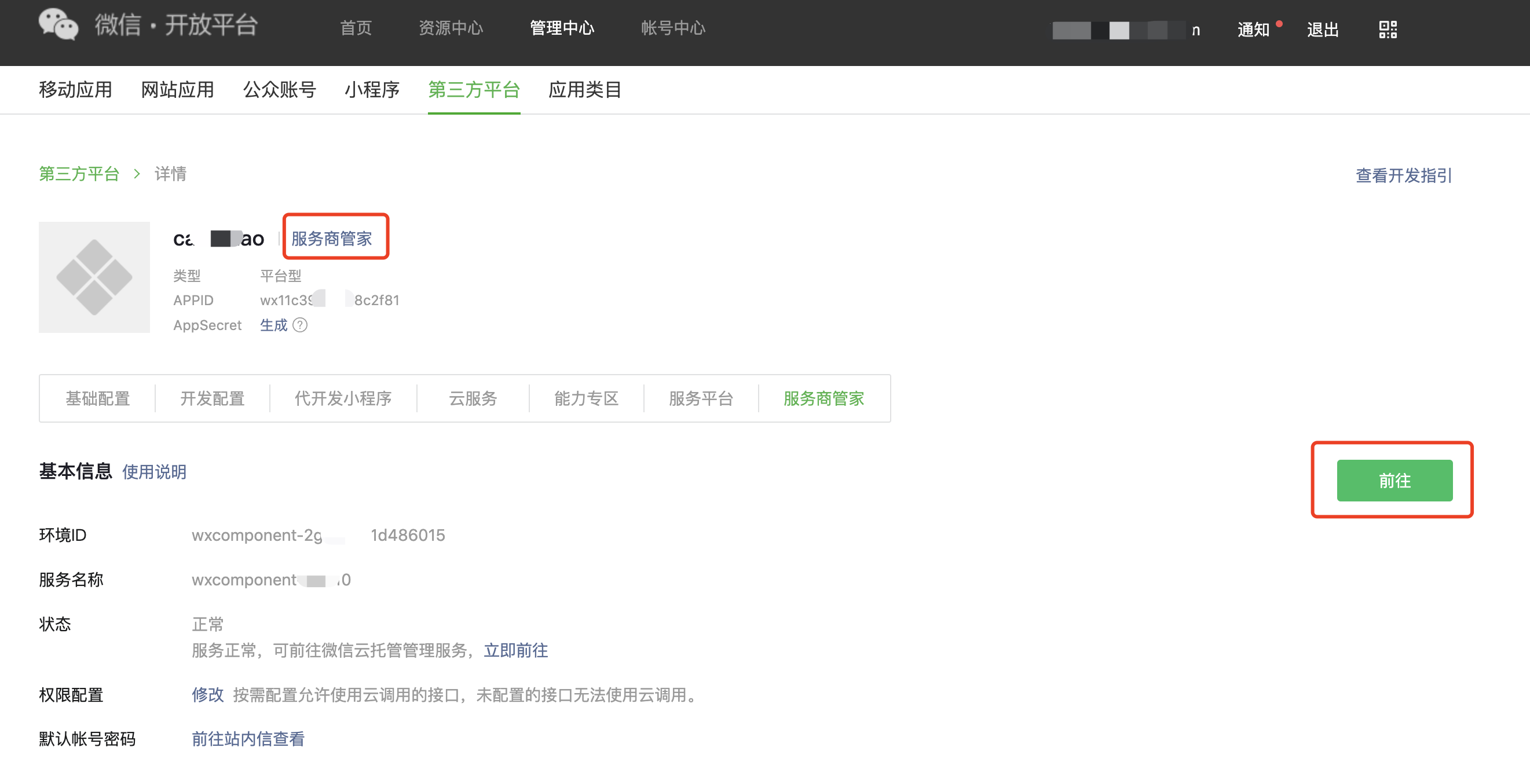Click 立即前往 link under status
The image size is (1530, 784).
click(x=515, y=650)
